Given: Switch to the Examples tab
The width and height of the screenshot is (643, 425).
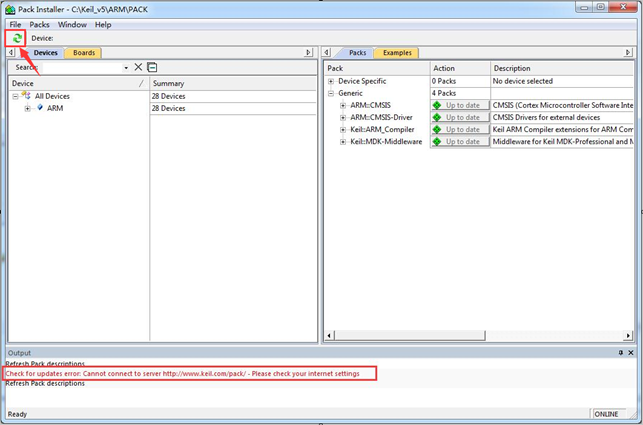Looking at the screenshot, I should (x=397, y=53).
